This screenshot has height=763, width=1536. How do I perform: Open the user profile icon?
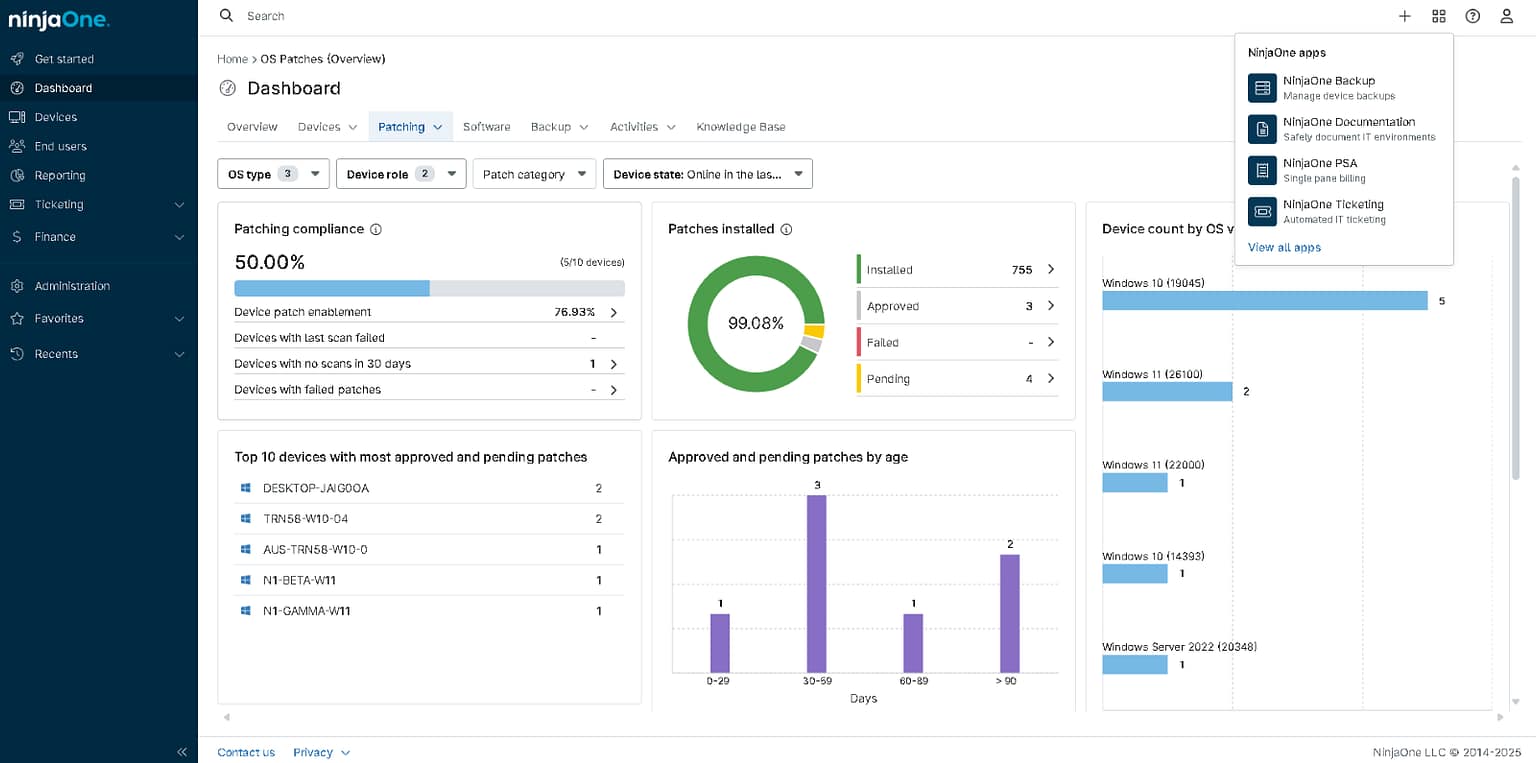1507,16
